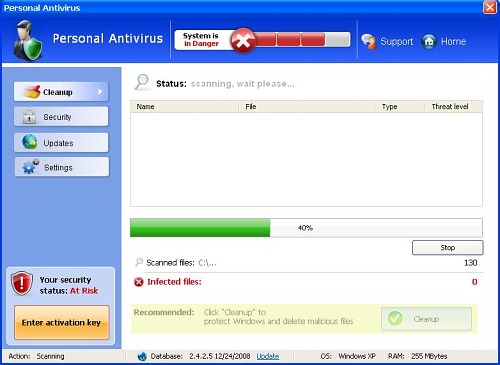Image resolution: width=500 pixels, height=365 pixels.
Task: Click the infected files count 0
Action: coord(475,282)
